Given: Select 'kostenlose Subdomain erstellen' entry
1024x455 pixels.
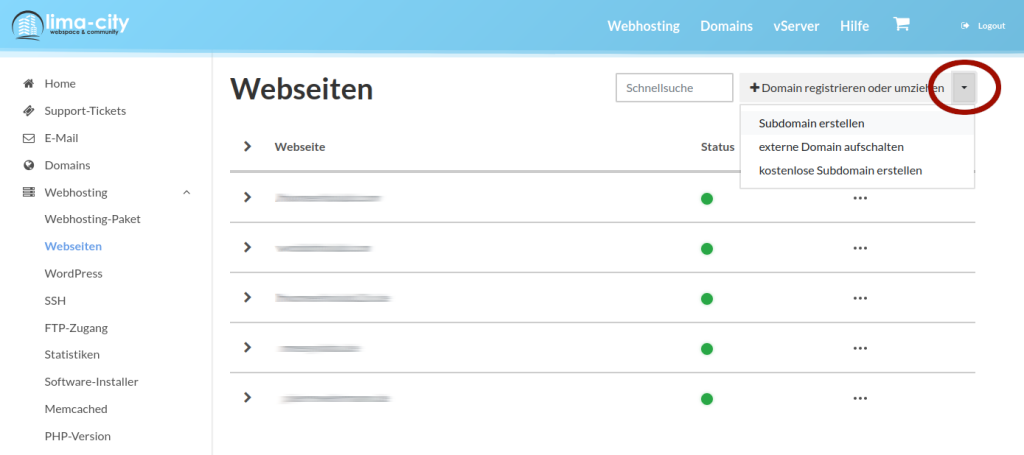Looking at the screenshot, I should 840,171.
